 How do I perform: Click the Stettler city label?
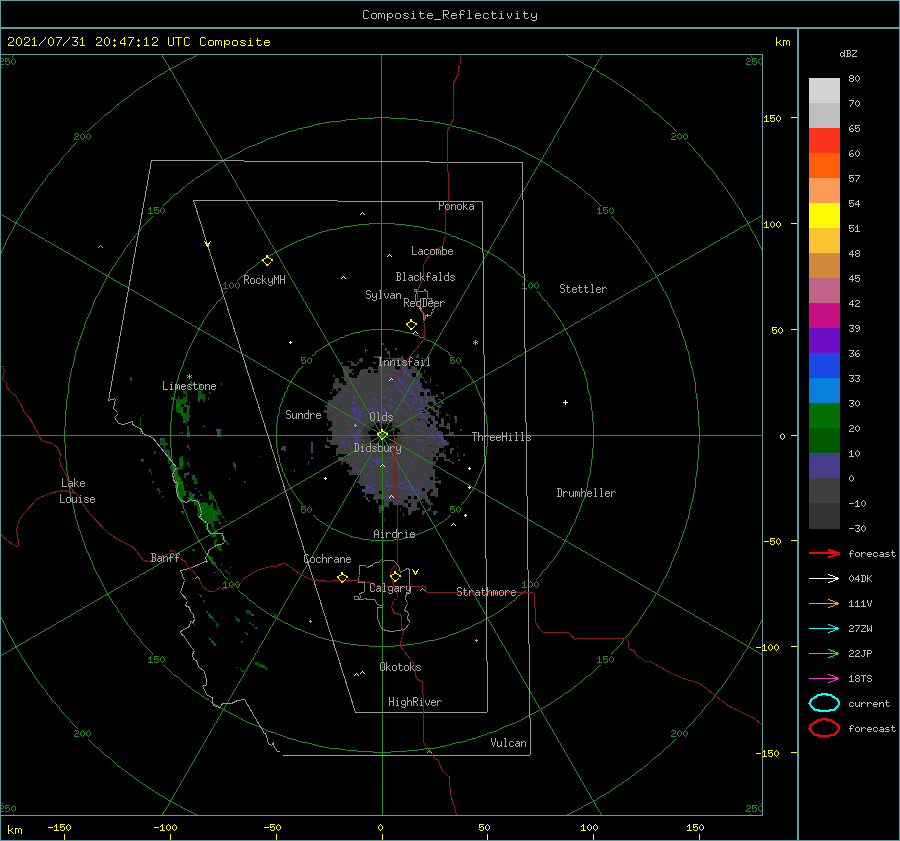(x=583, y=289)
